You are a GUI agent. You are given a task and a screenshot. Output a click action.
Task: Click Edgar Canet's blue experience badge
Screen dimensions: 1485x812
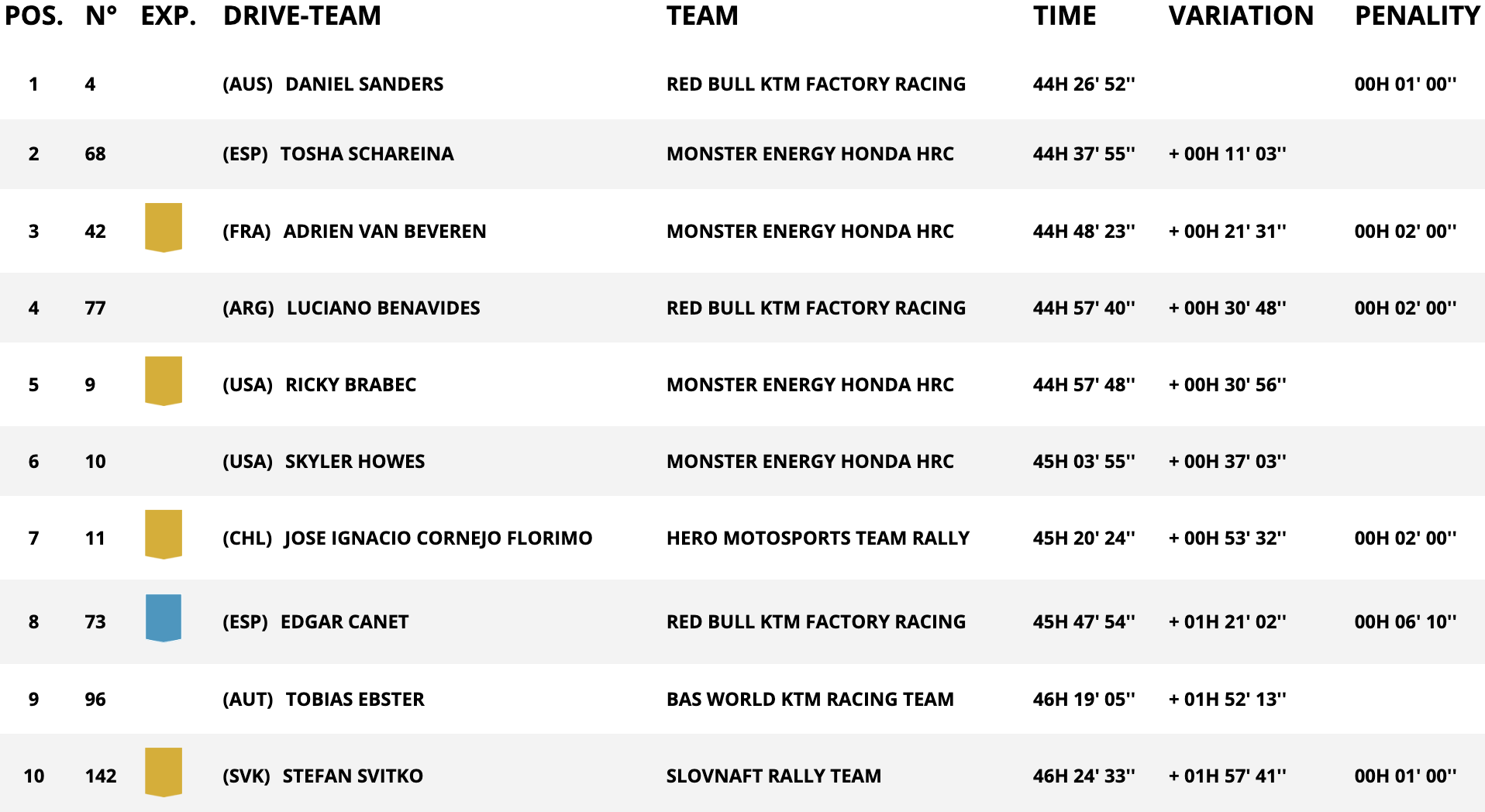tap(164, 618)
